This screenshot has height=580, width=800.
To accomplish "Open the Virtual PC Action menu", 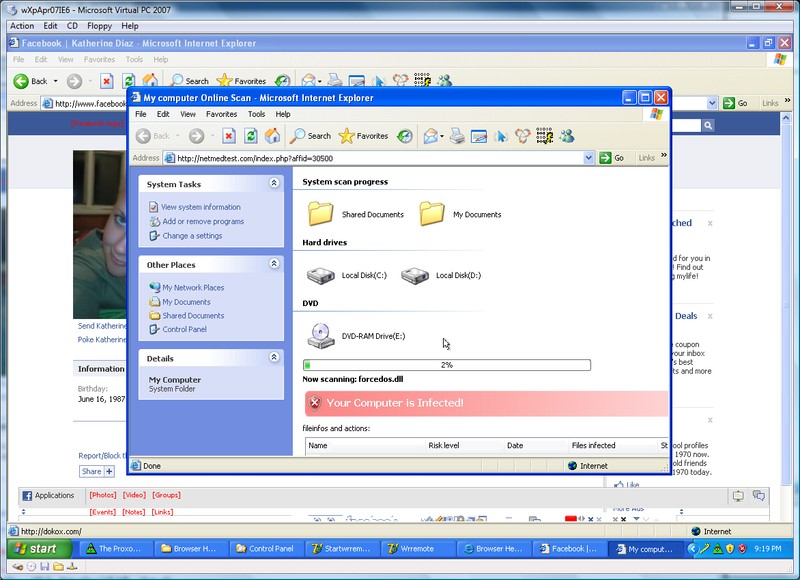I will coord(21,26).
